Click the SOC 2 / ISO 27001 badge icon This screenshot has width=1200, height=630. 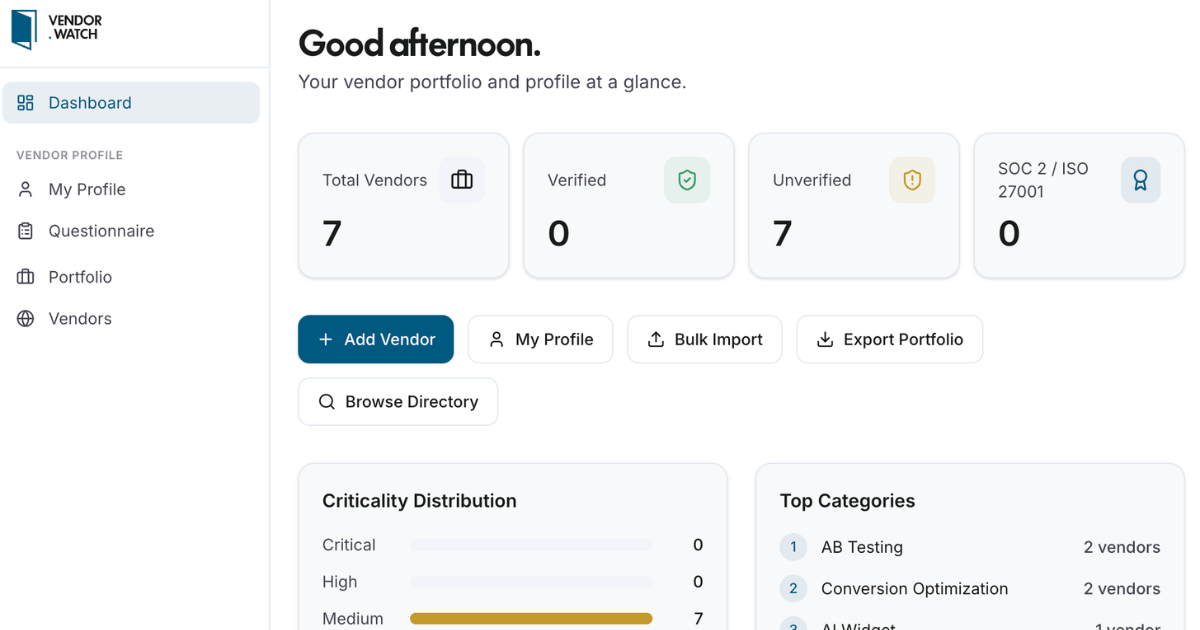(1140, 180)
